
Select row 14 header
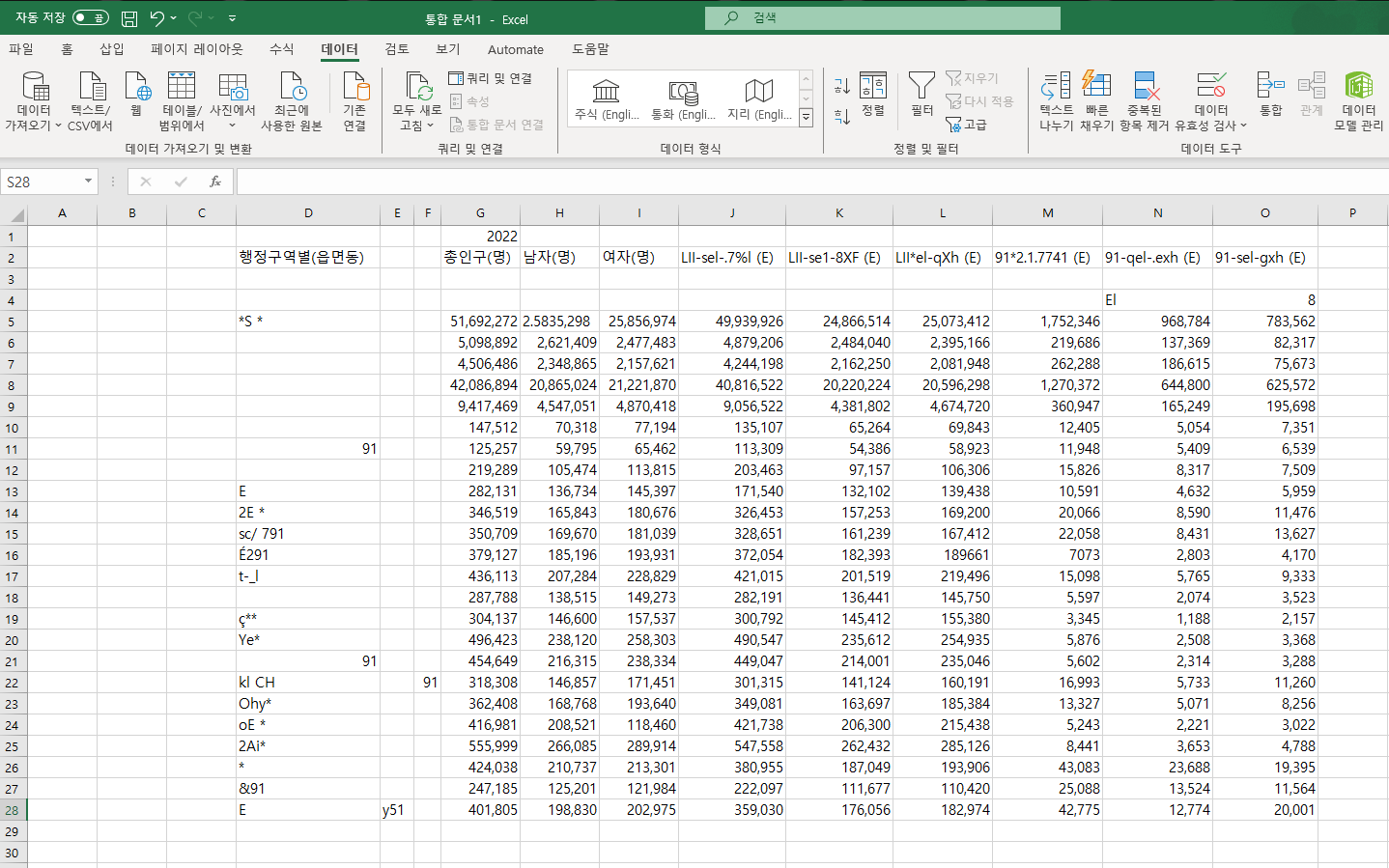[x=13, y=513]
